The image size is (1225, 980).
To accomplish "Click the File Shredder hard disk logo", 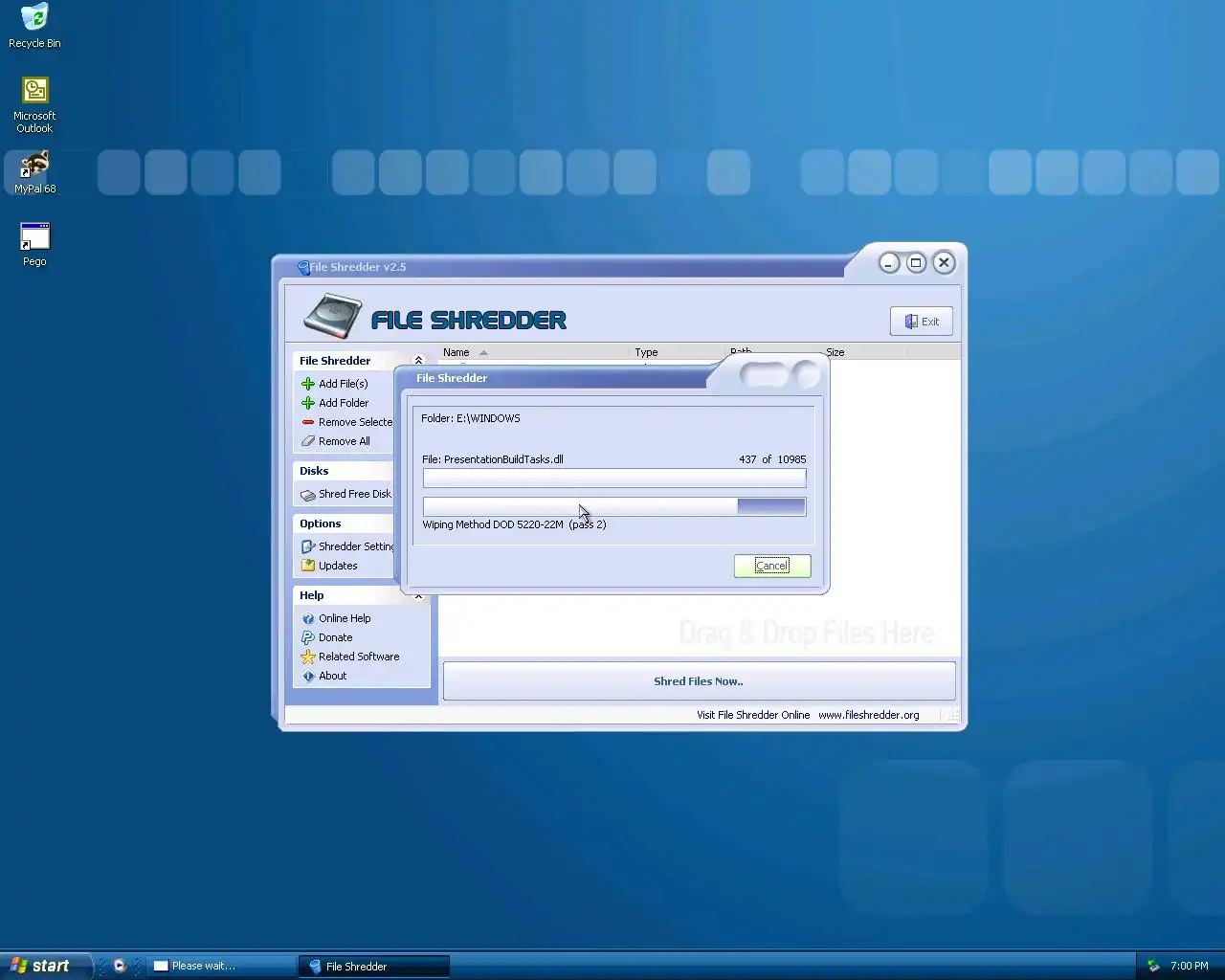I will [332, 317].
